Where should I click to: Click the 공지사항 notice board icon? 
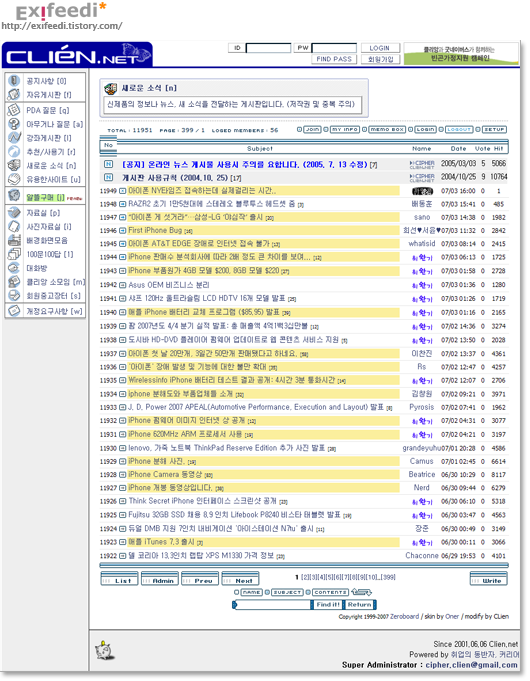click(x=14, y=81)
